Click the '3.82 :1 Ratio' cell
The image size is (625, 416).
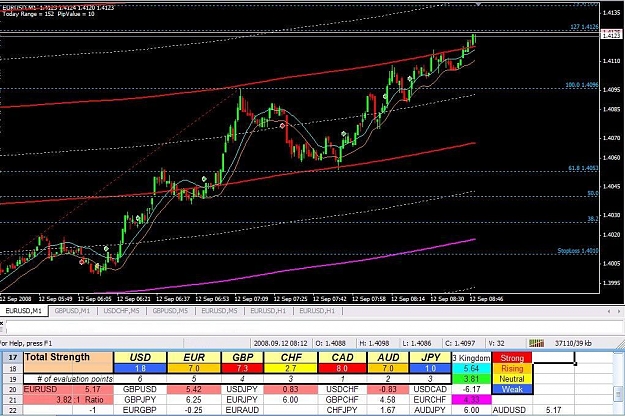(69, 400)
